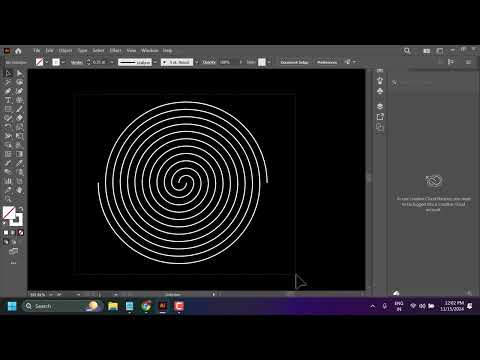Click the graphic Style swatch
The image size is (480, 360).
(x=262, y=62)
